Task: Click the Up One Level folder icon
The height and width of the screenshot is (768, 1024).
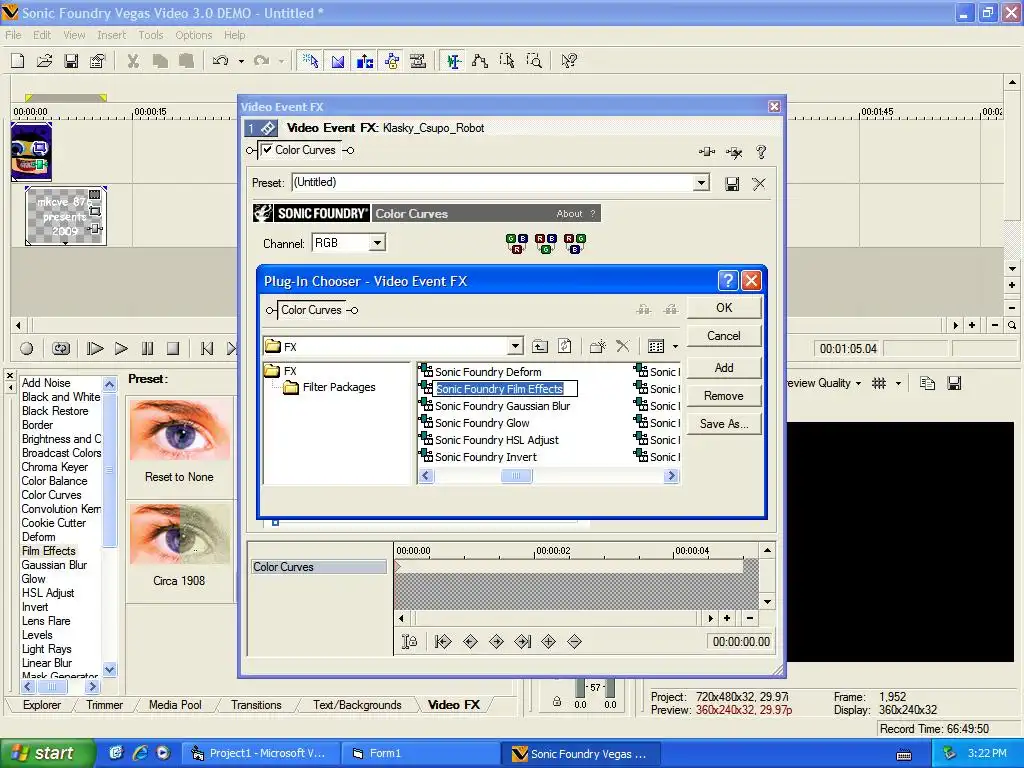Action: [539, 346]
